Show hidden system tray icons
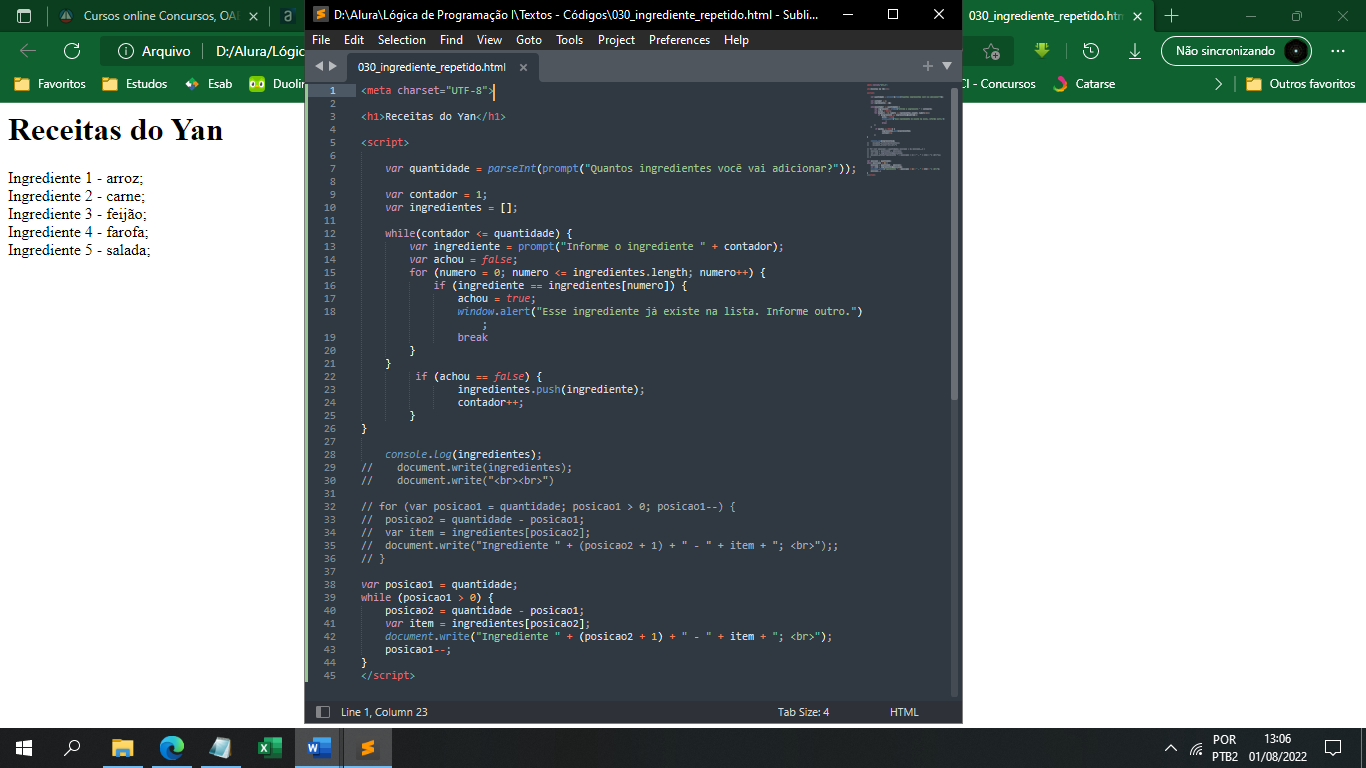 click(1171, 748)
